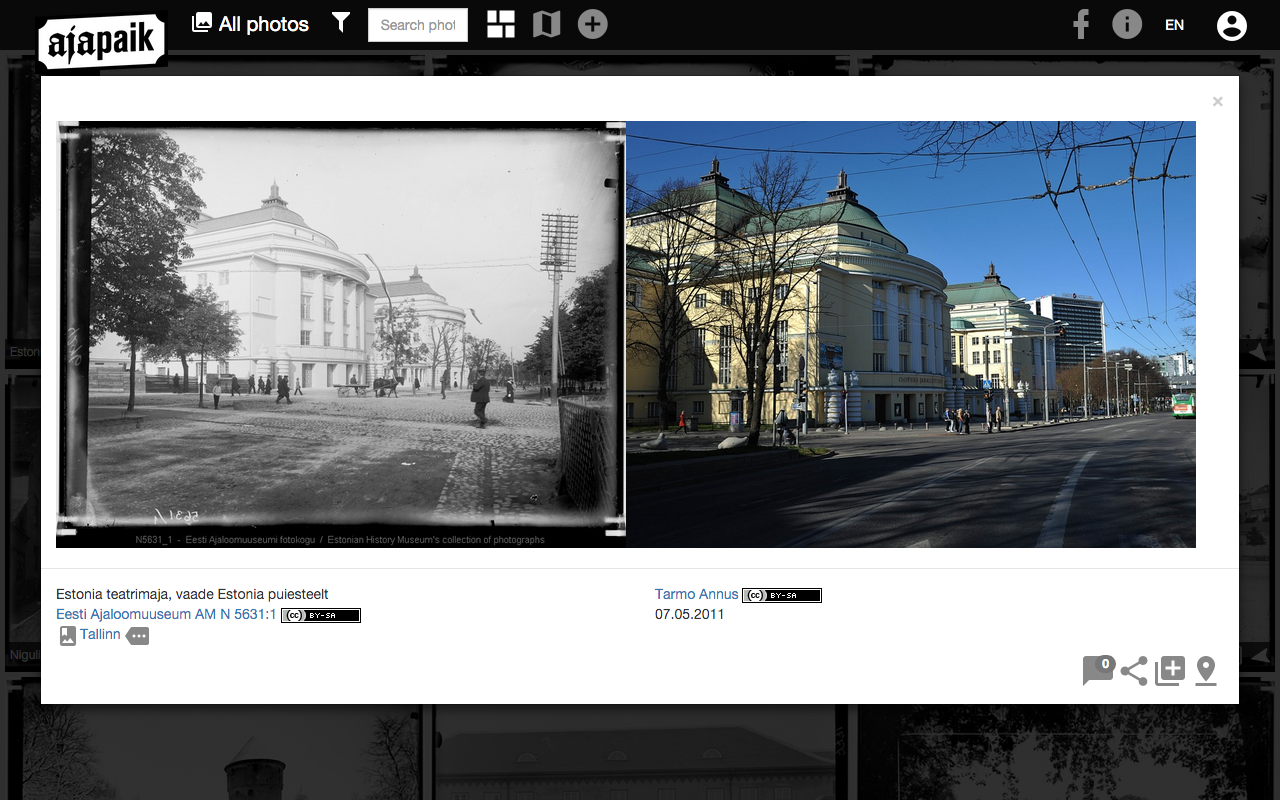Image resolution: width=1280 pixels, height=800 pixels.
Task: Click the Ajapaik logo
Action: 102,41
